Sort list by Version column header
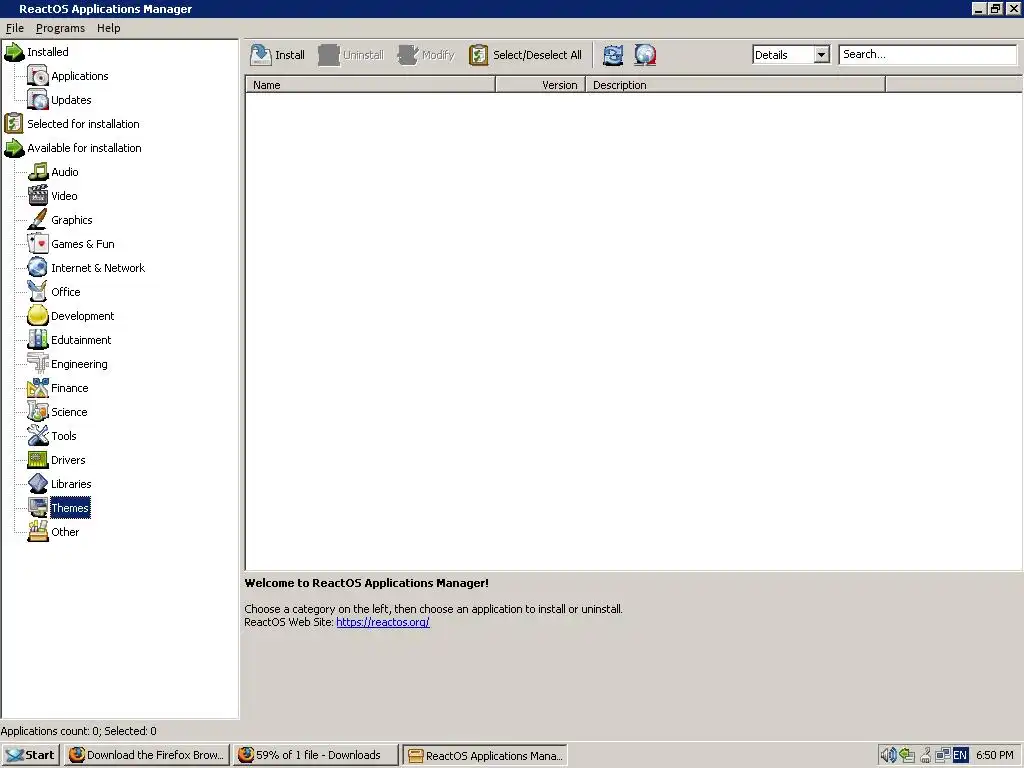 coord(540,85)
